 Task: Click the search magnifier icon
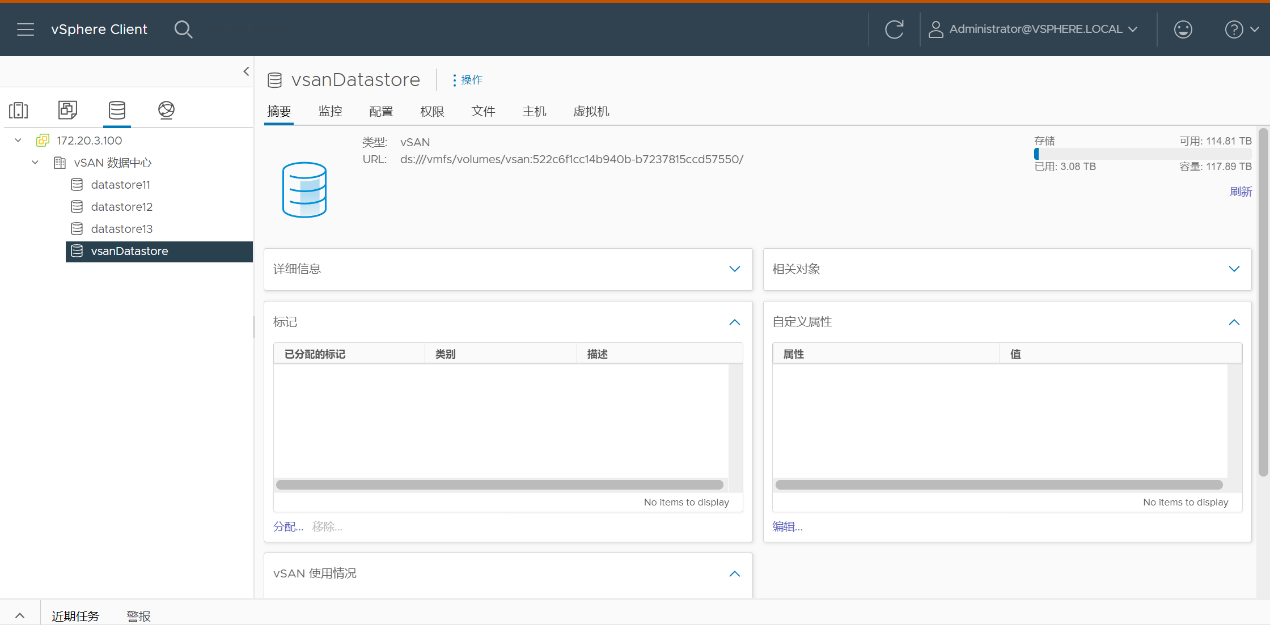pos(183,29)
